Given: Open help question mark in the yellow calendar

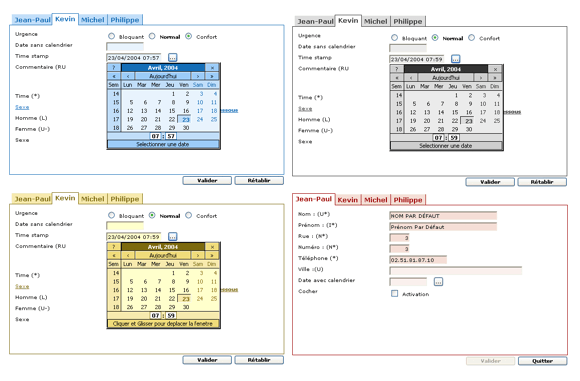Looking at the screenshot, I should 114,247.
